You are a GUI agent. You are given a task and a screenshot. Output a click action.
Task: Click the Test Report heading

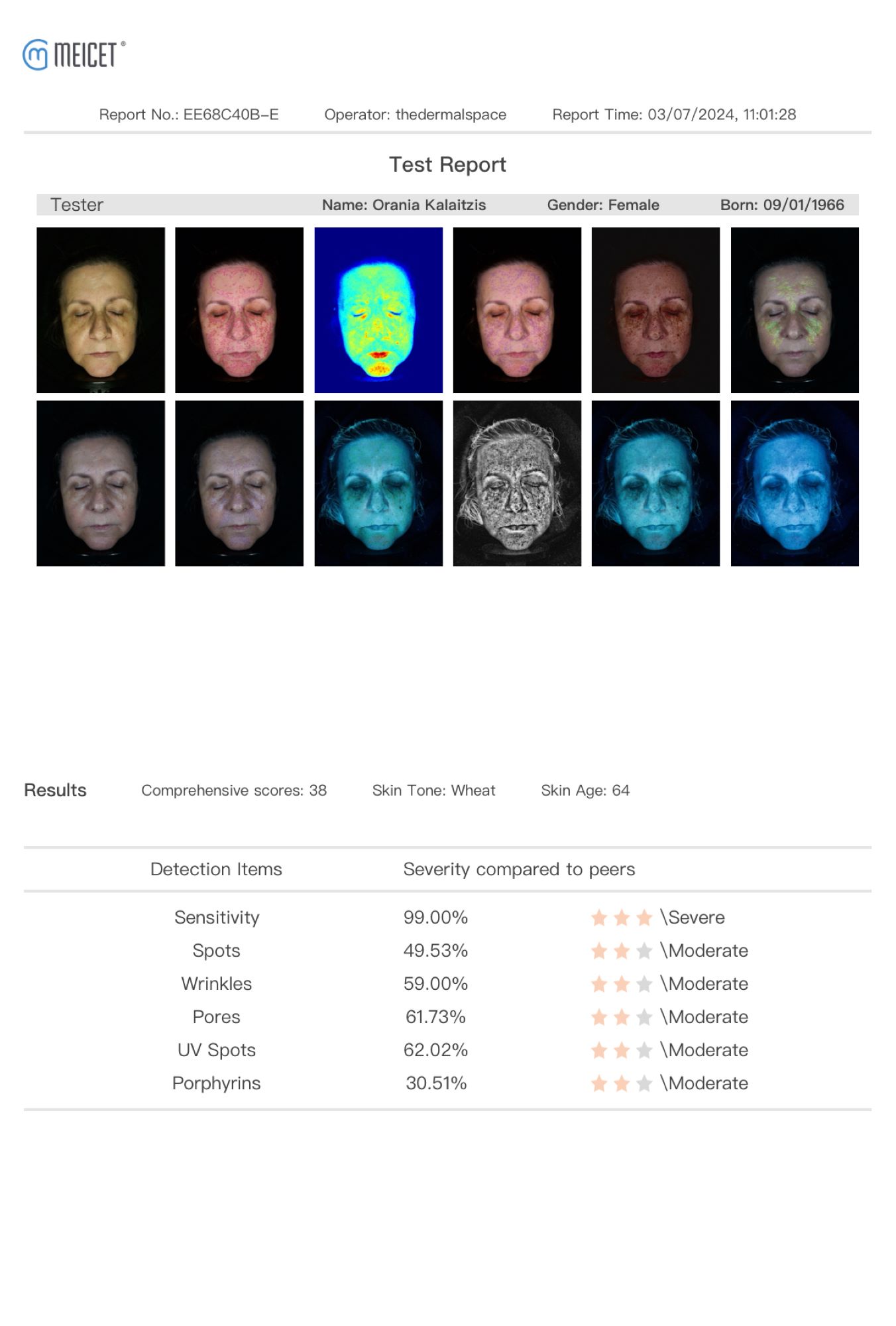pos(447,164)
